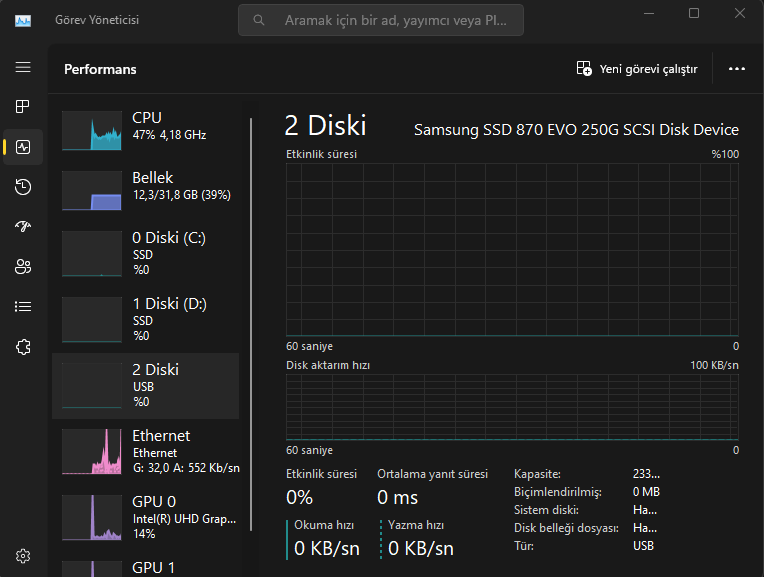The image size is (764, 577).
Task: Click the search box field
Action: [x=381, y=20]
